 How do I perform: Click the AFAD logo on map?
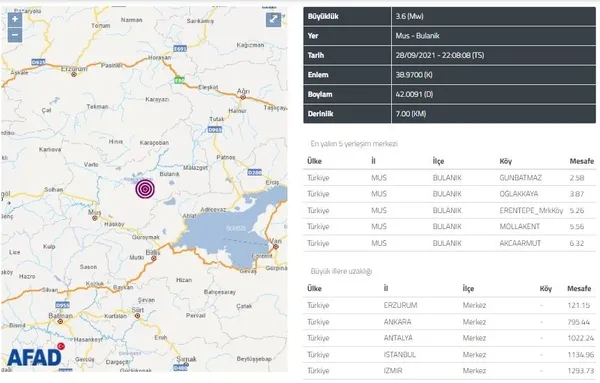tap(36, 356)
